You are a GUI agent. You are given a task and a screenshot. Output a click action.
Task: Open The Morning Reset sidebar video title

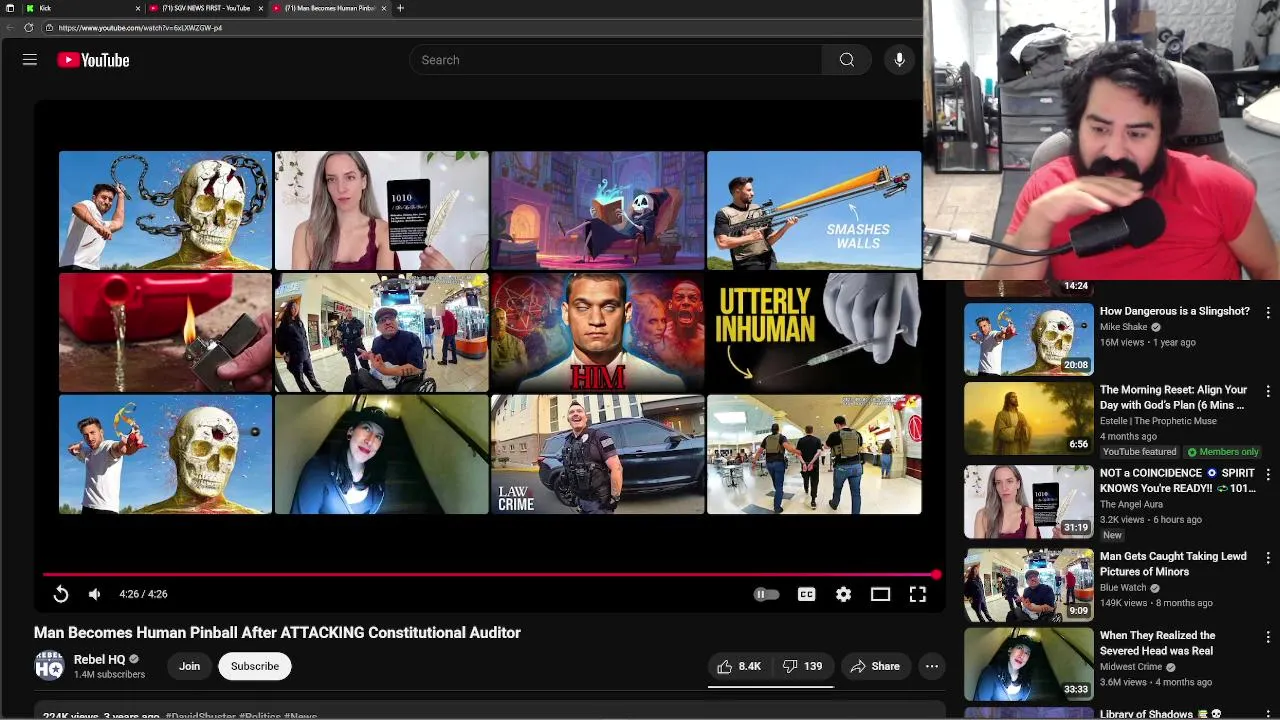[x=1174, y=398]
